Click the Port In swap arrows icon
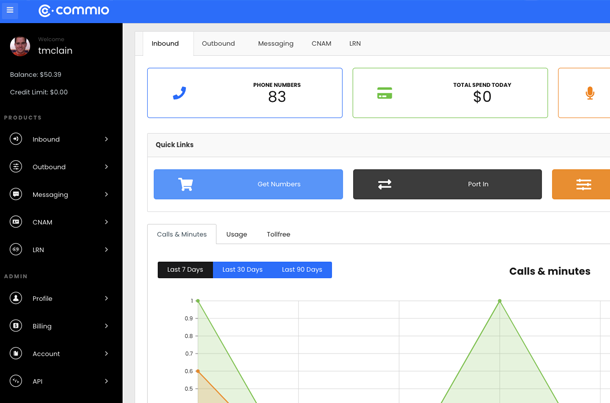610x403 pixels. pyautogui.click(x=384, y=184)
